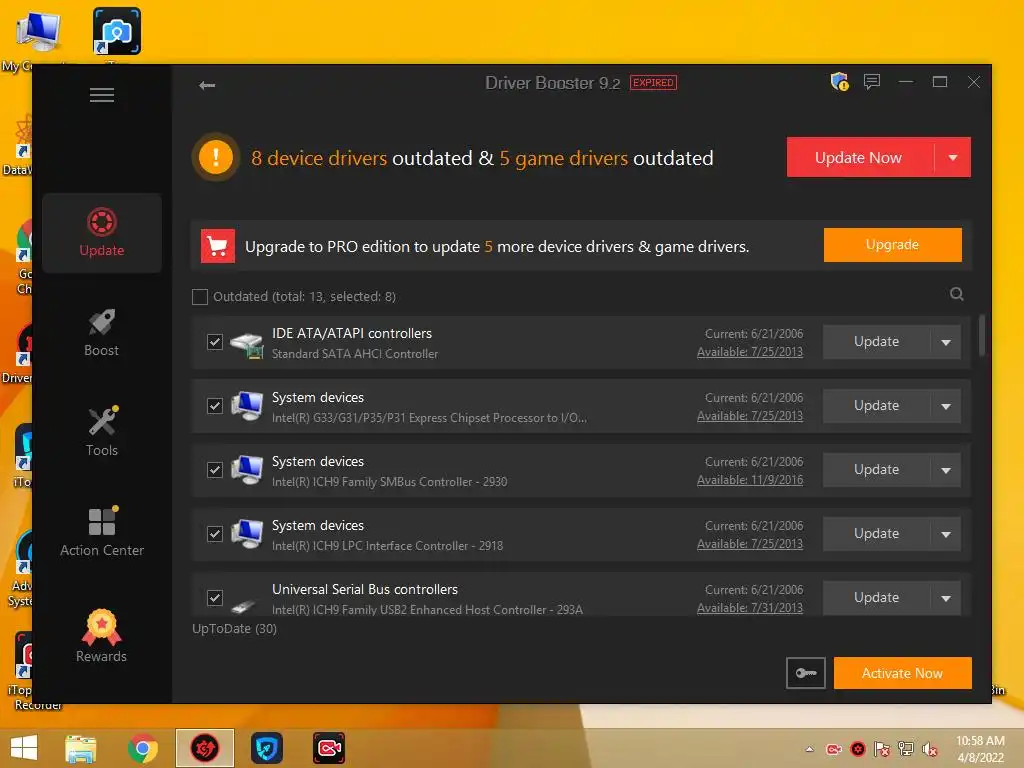This screenshot has height=768, width=1024.
Task: Open File Explorer from taskbar
Action: point(81,748)
